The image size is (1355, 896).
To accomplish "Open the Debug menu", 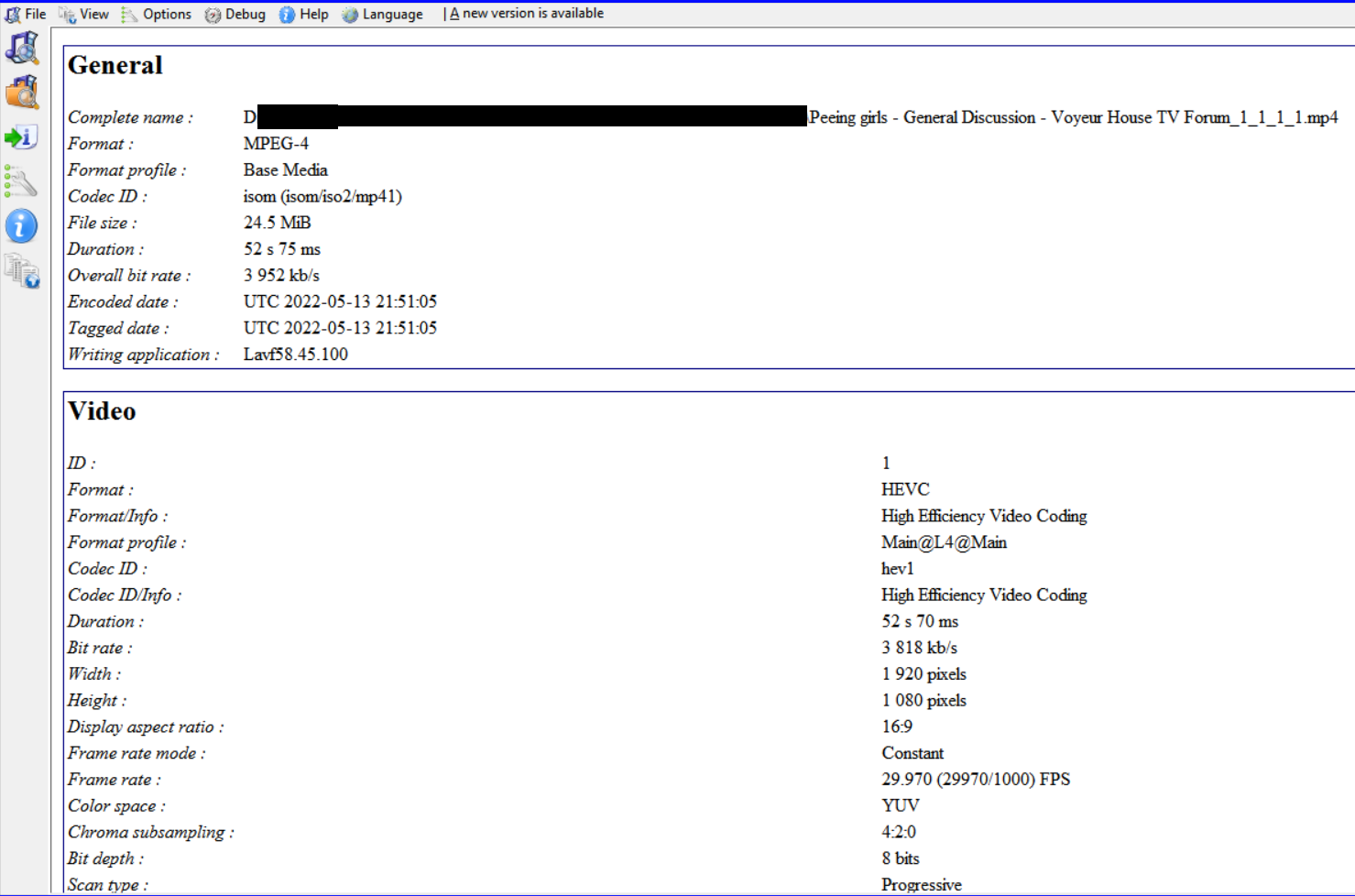I will pos(235,14).
